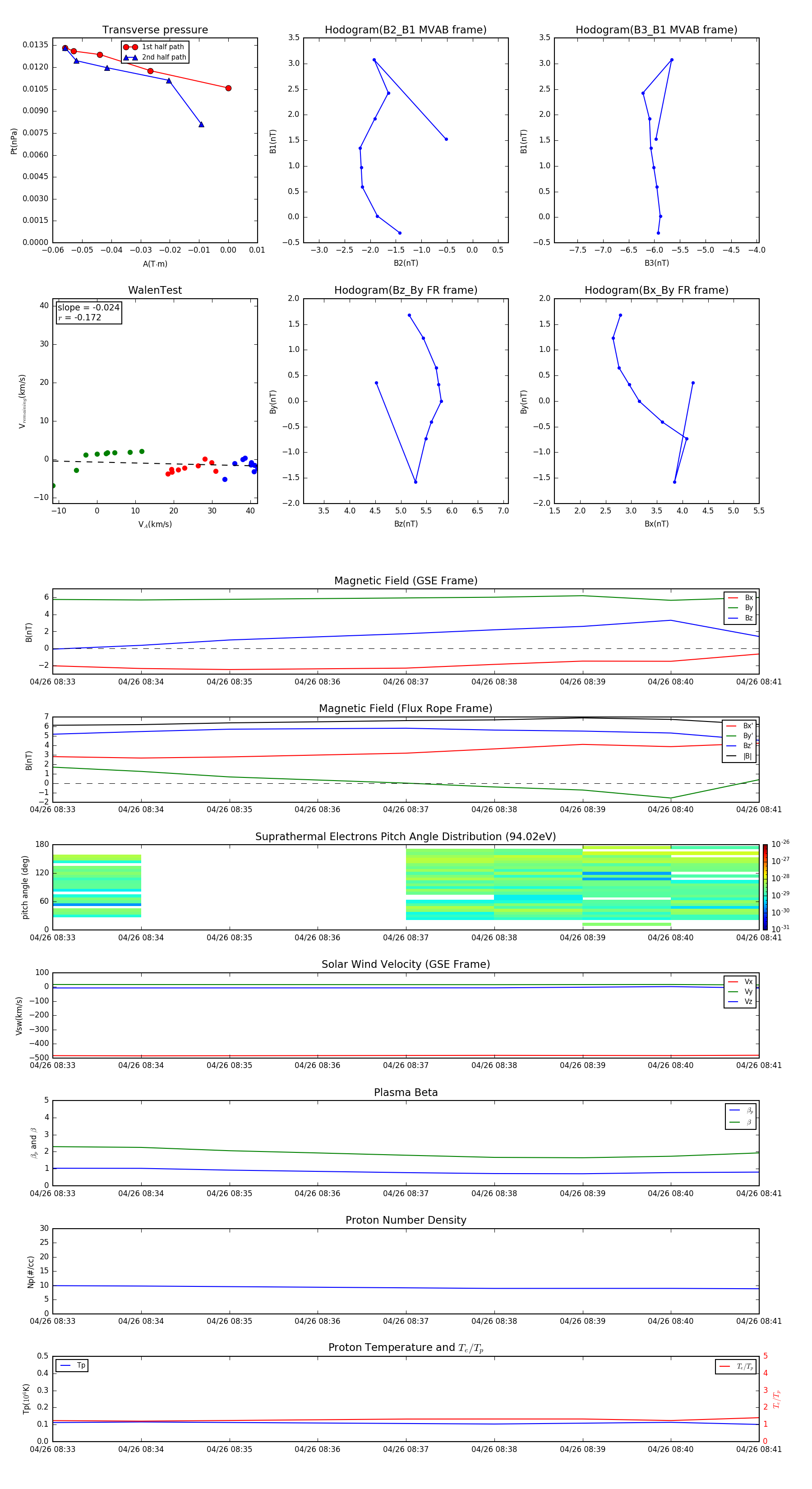Click the 10^-26 colorbar tick label

coord(780,844)
